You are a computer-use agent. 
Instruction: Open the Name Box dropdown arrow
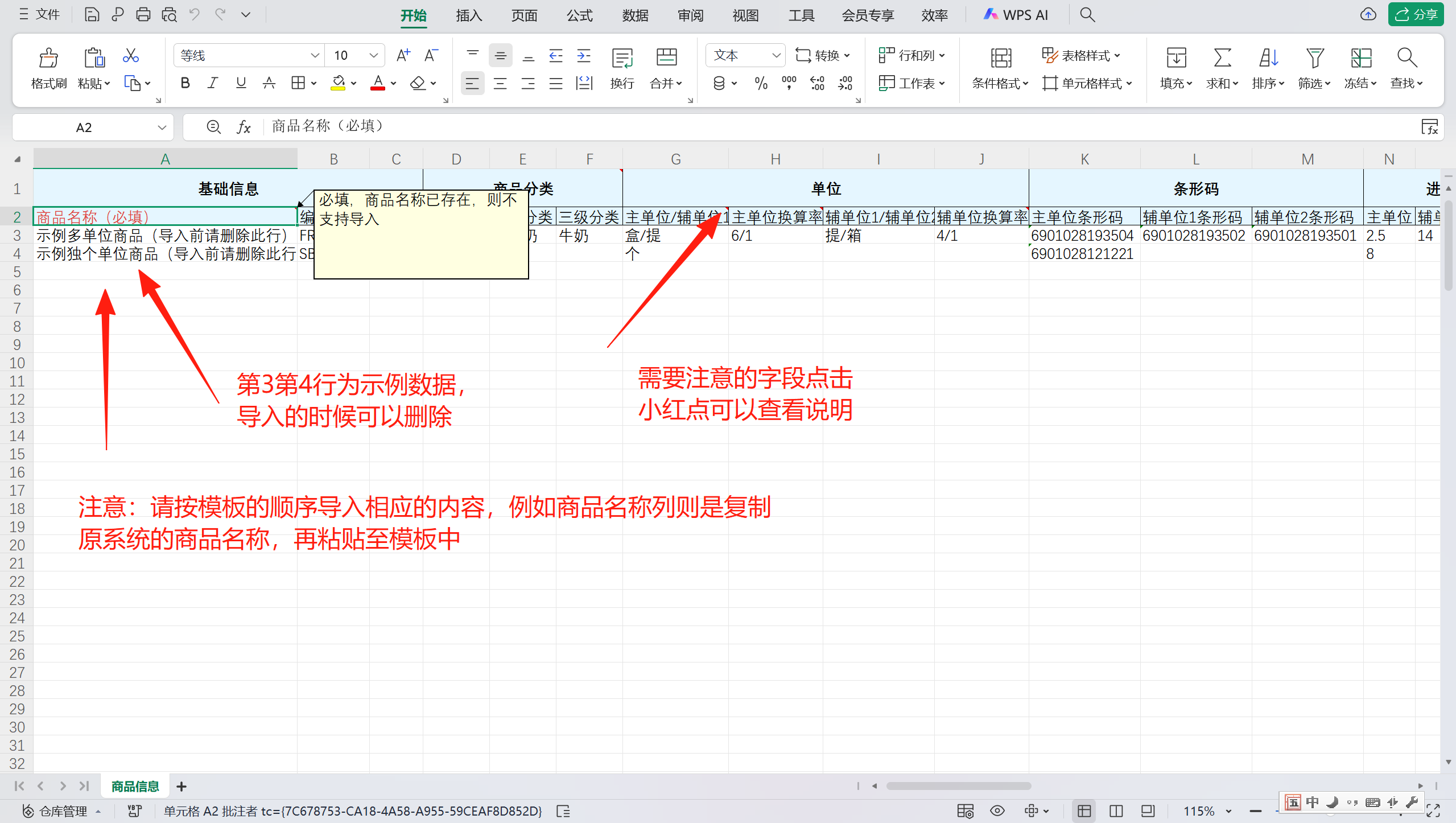pos(162,127)
